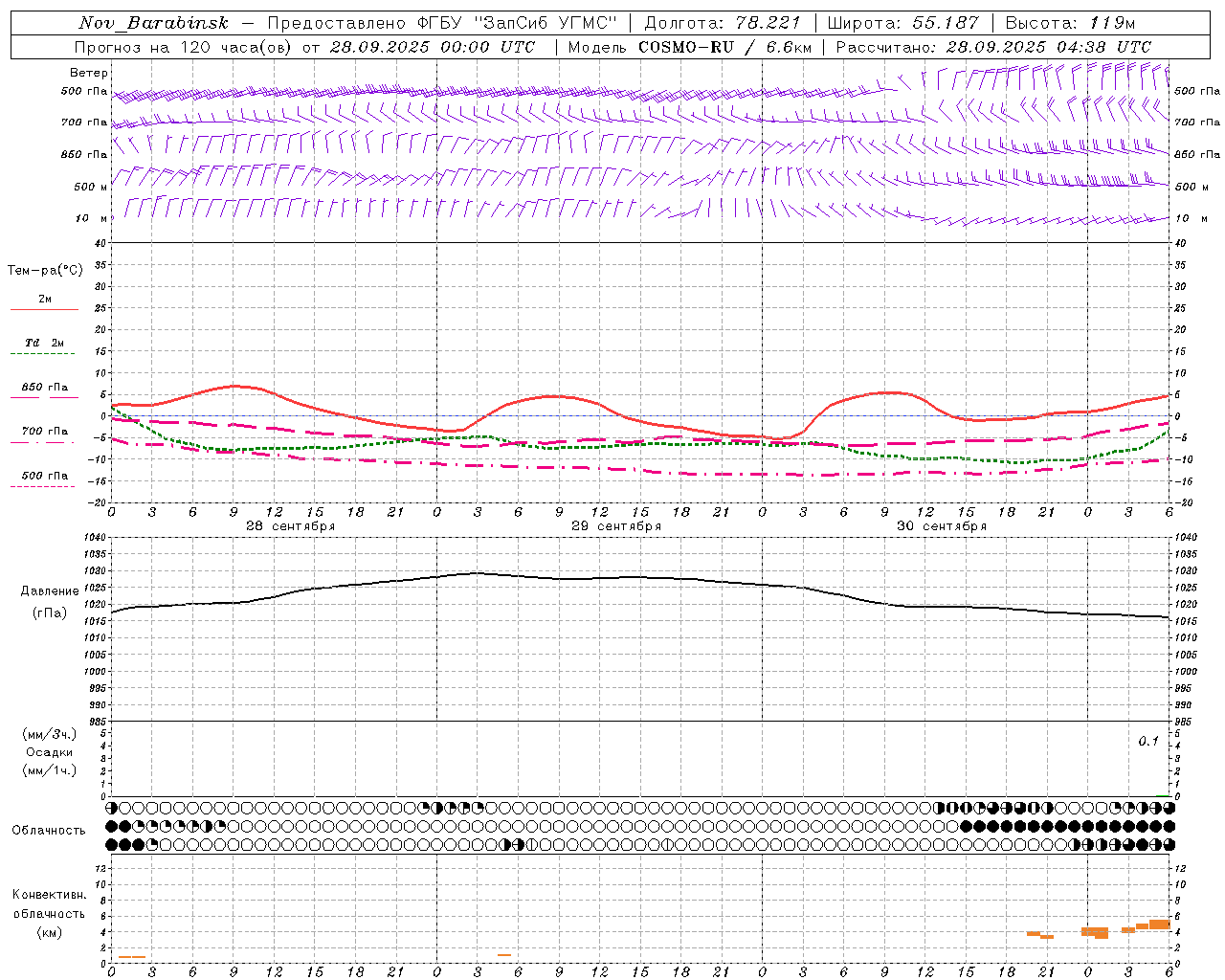Click the '29 сентября' date label
1225x980 pixels.
coord(616,526)
